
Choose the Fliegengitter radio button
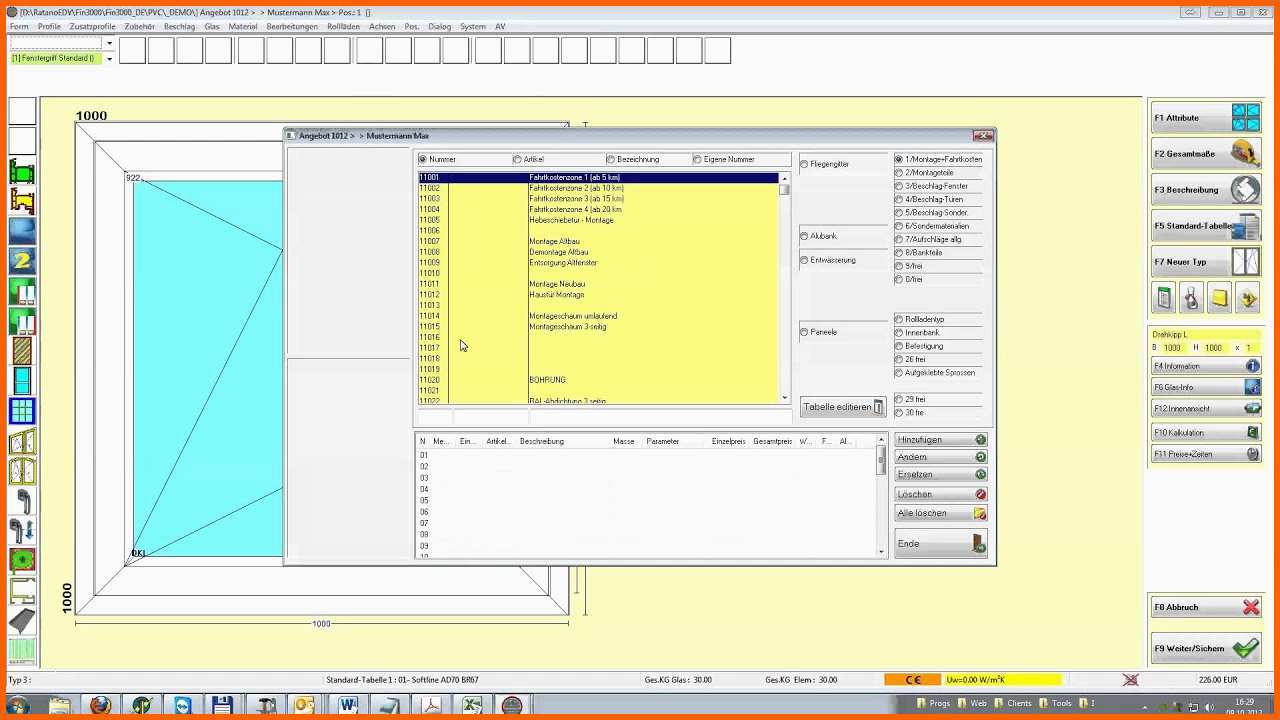pos(804,164)
